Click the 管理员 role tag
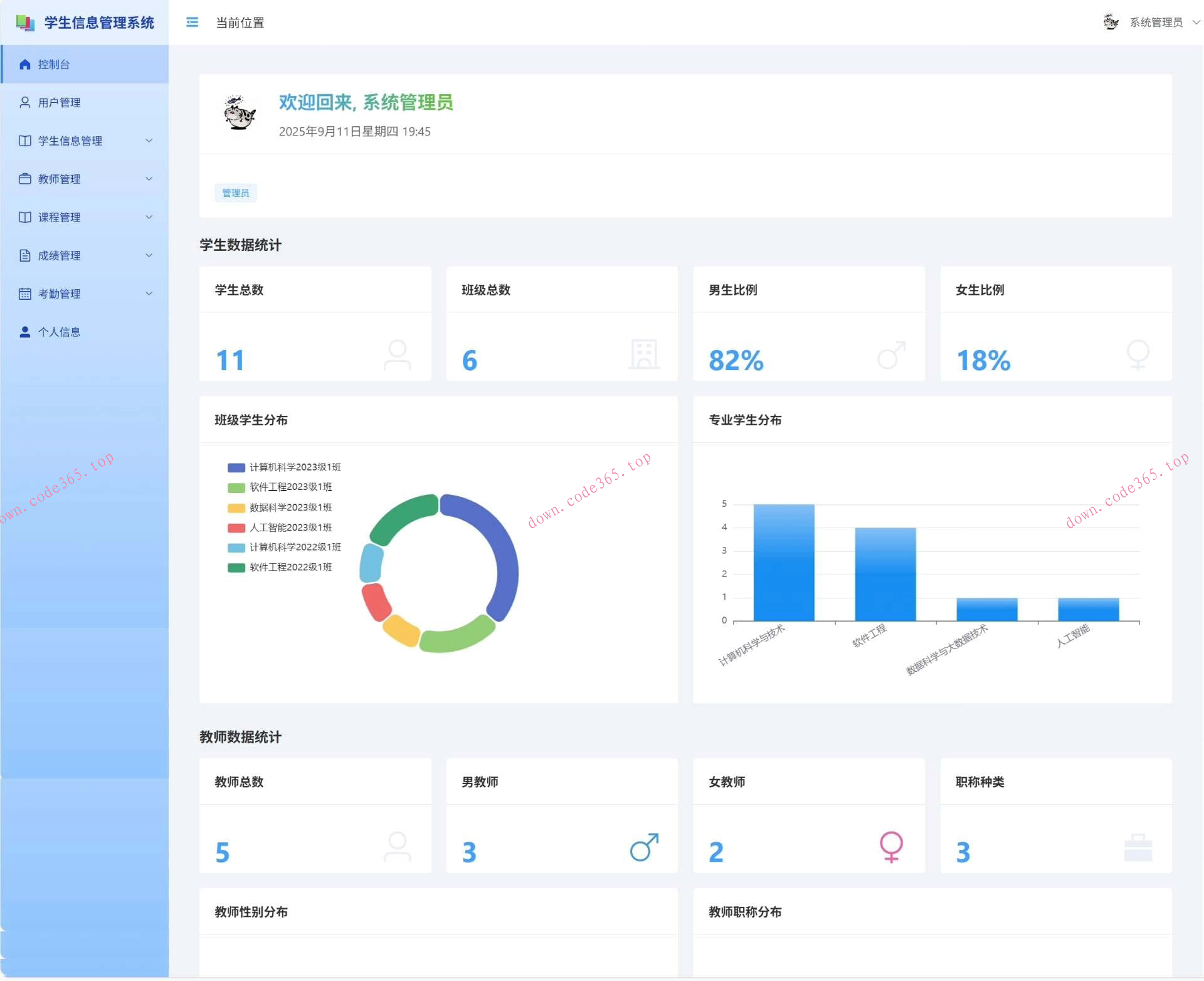The image size is (1204, 981). click(236, 193)
